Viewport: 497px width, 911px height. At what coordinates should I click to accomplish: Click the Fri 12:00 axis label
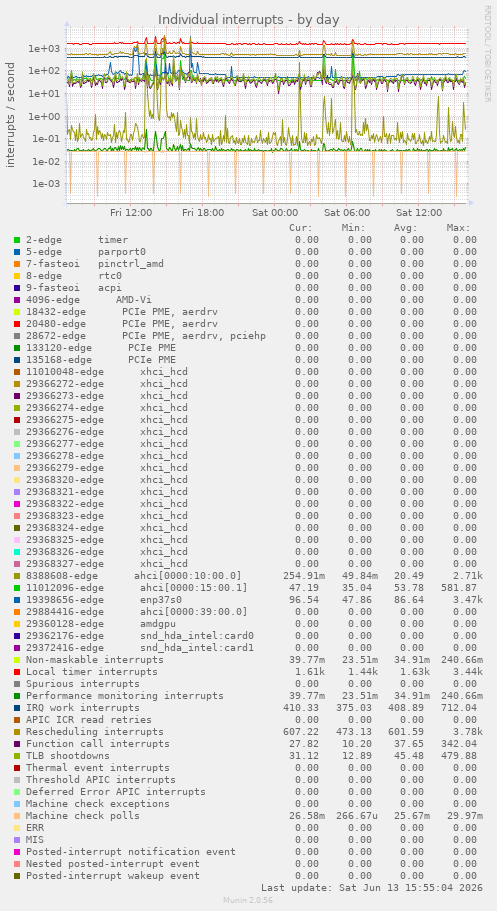coord(131,213)
